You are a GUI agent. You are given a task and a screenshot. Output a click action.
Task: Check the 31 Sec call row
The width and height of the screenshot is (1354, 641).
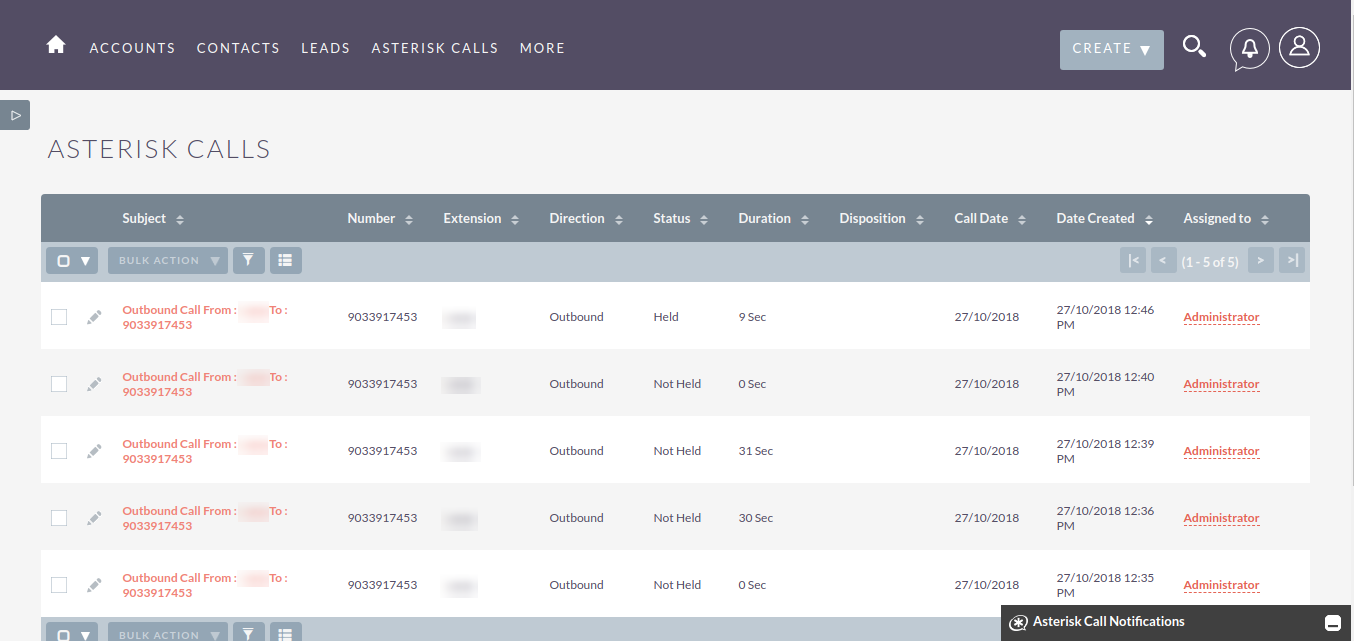[x=59, y=451]
